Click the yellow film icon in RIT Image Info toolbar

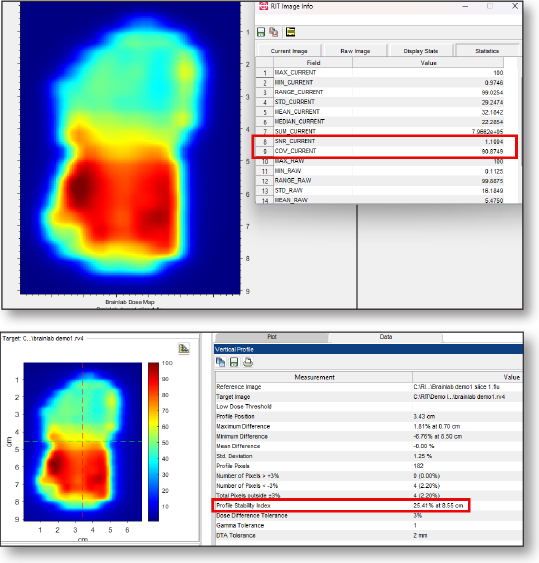290,32
